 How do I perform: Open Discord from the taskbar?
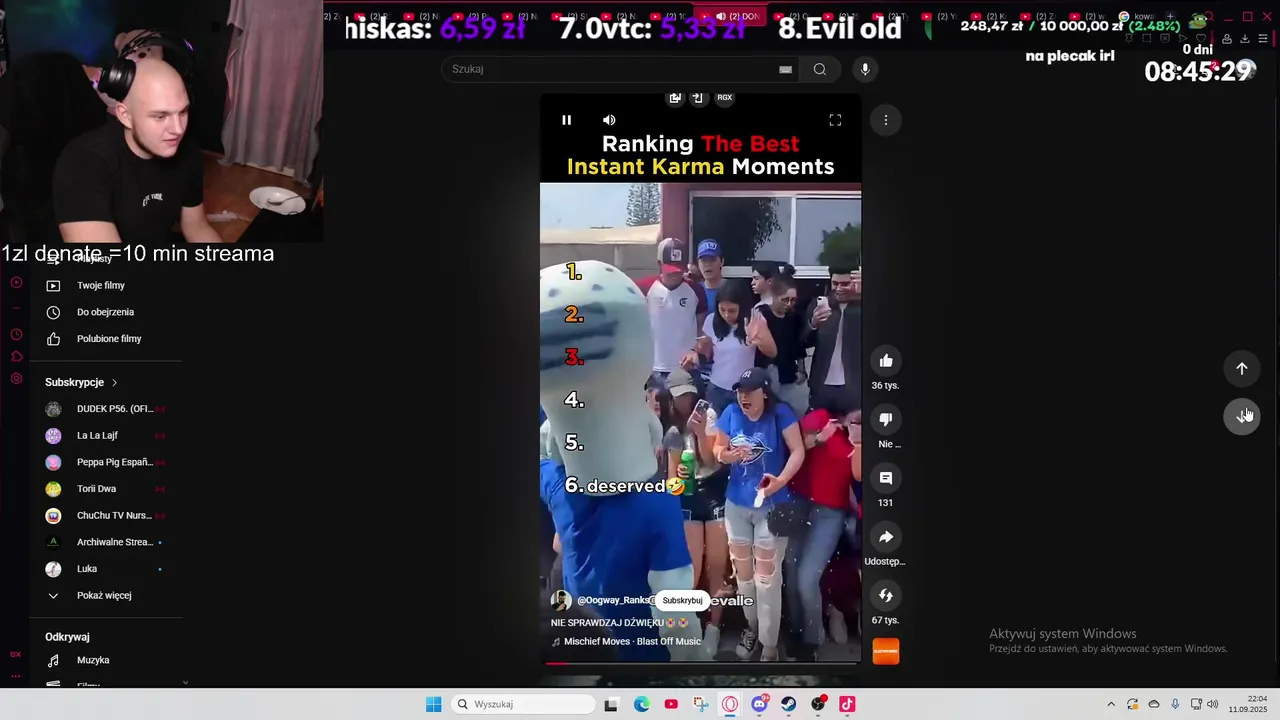point(759,704)
